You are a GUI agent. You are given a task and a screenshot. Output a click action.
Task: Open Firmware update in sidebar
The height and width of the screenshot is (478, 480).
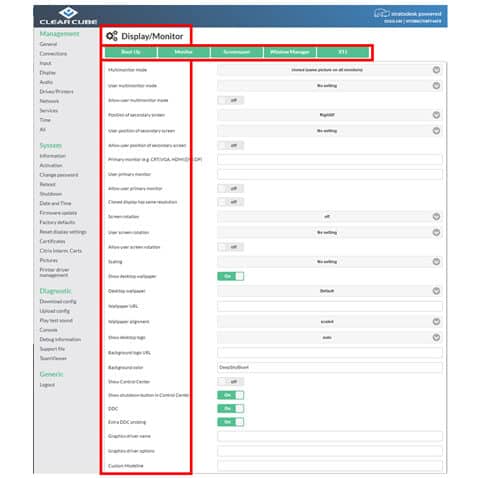[58, 213]
